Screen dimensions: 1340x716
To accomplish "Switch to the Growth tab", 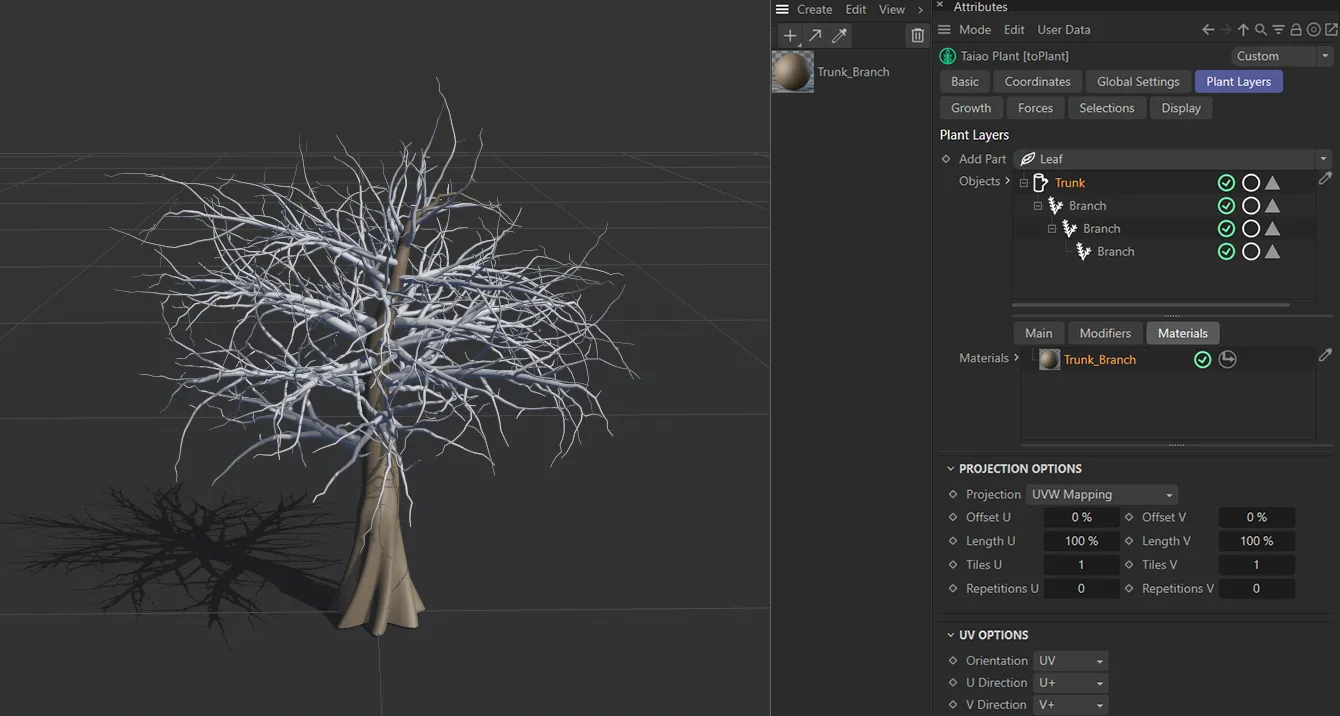I will click(970, 107).
